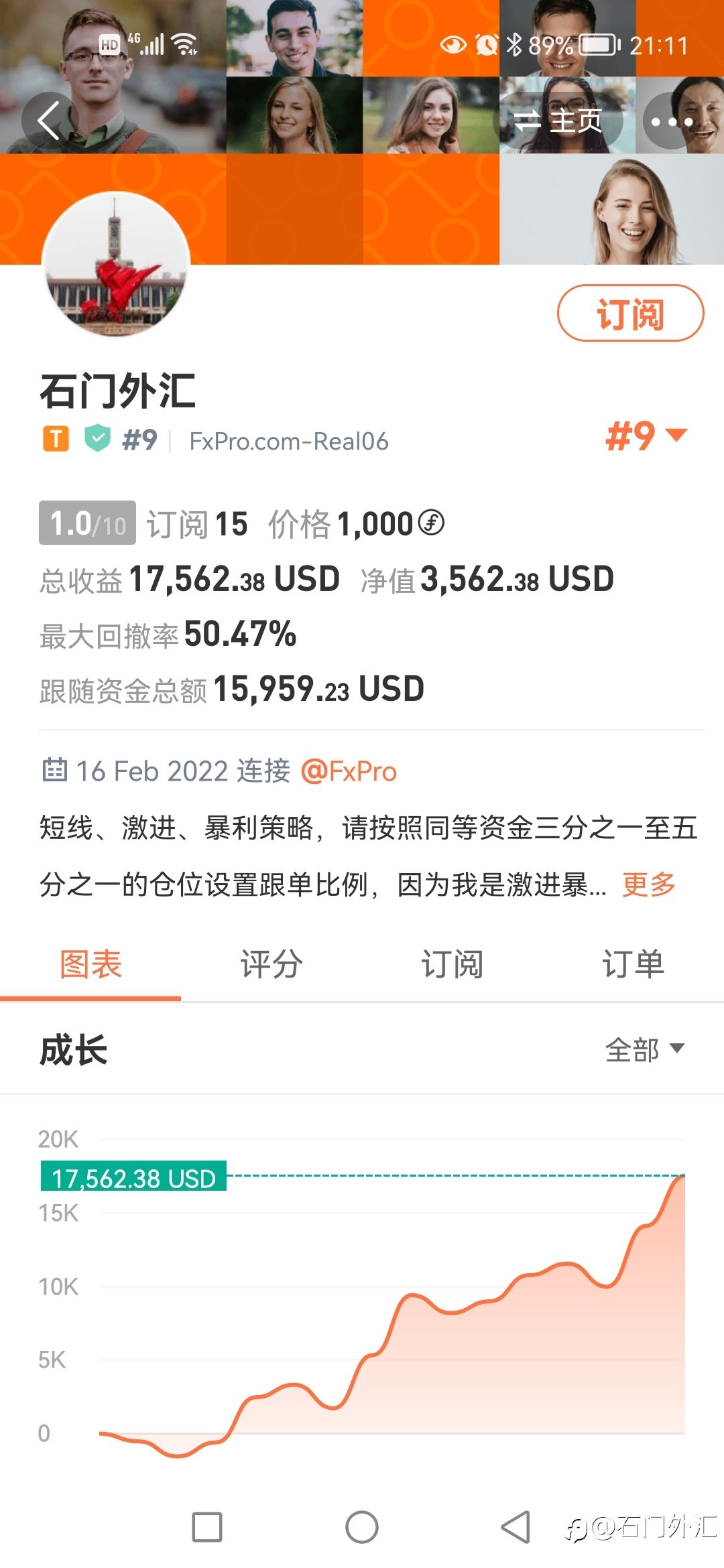
Task: Tap the coin icon after price 1,000
Action: pyautogui.click(x=431, y=523)
